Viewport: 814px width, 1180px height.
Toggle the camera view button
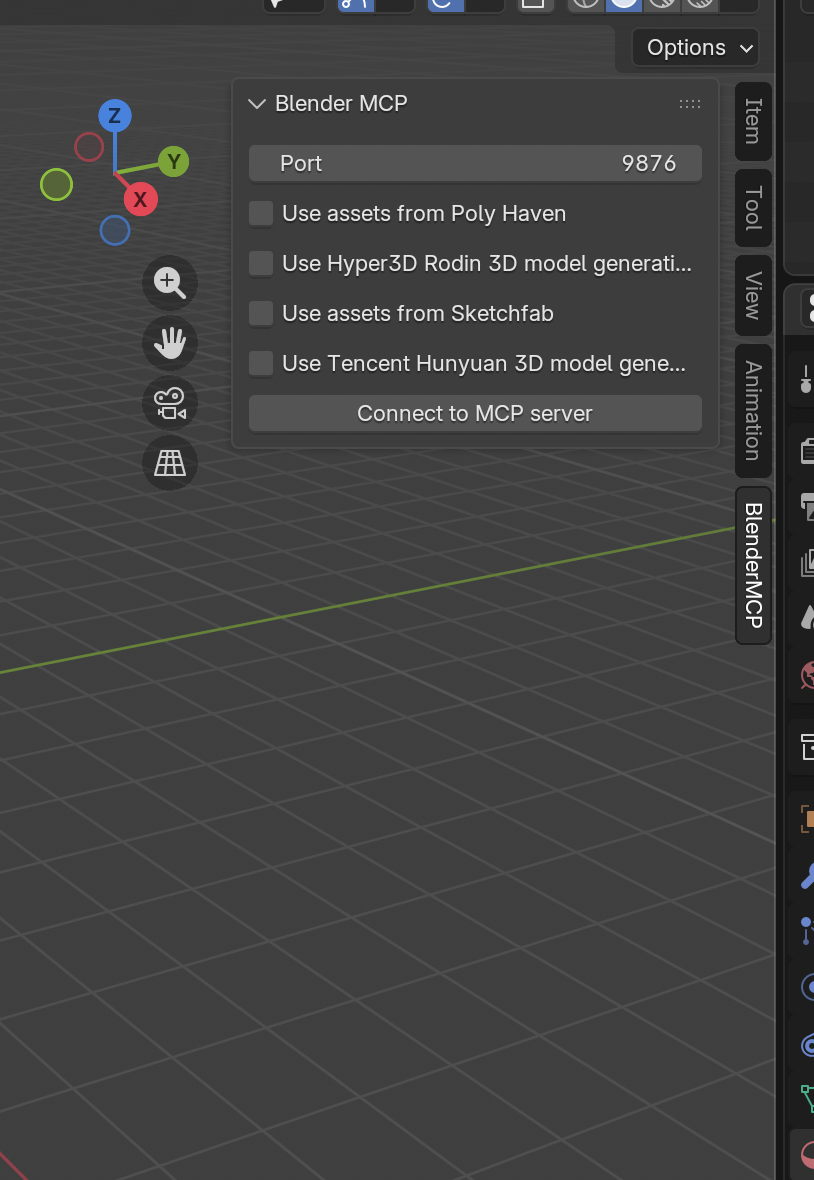[170, 403]
